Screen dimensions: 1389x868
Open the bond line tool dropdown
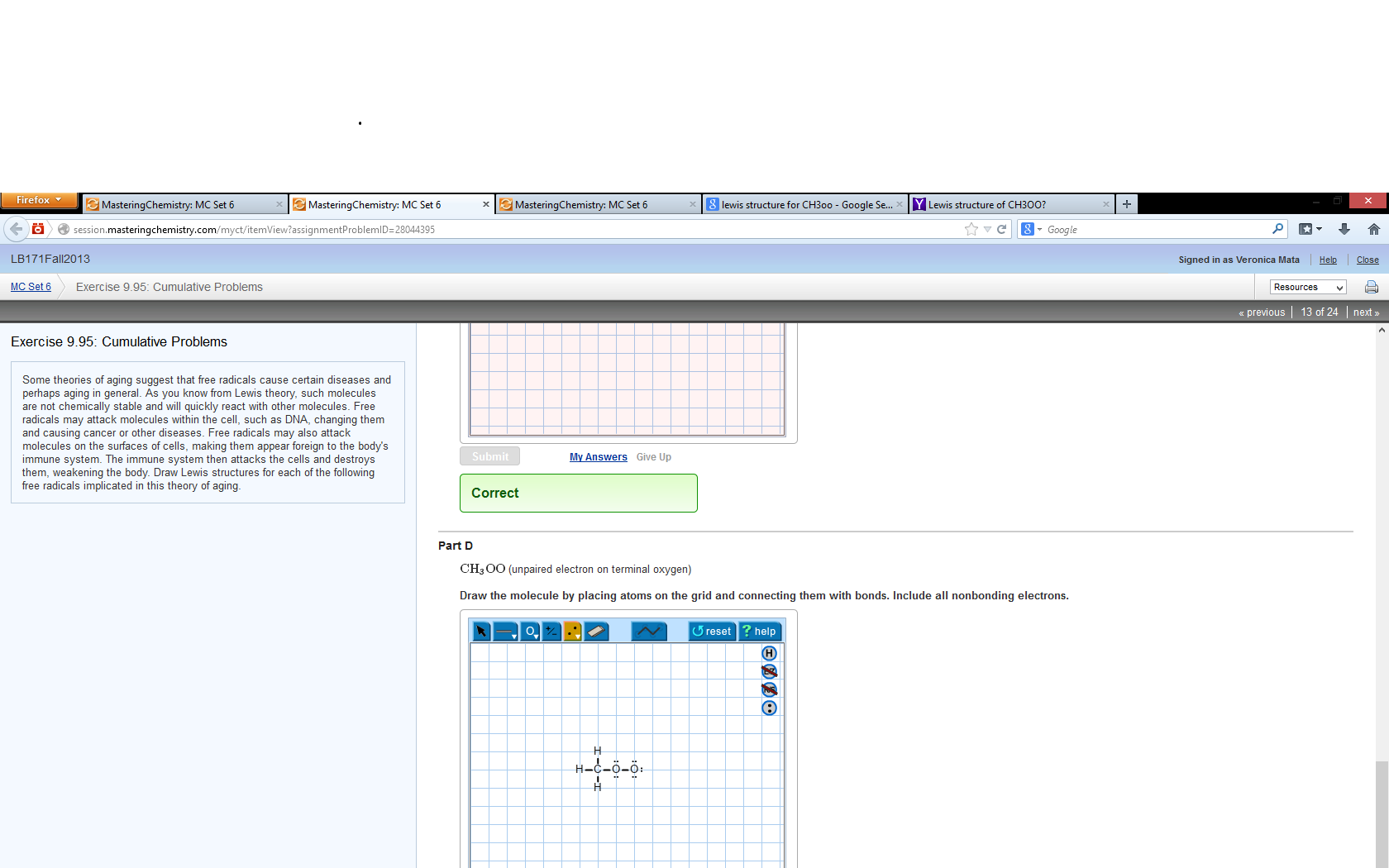pos(505,632)
